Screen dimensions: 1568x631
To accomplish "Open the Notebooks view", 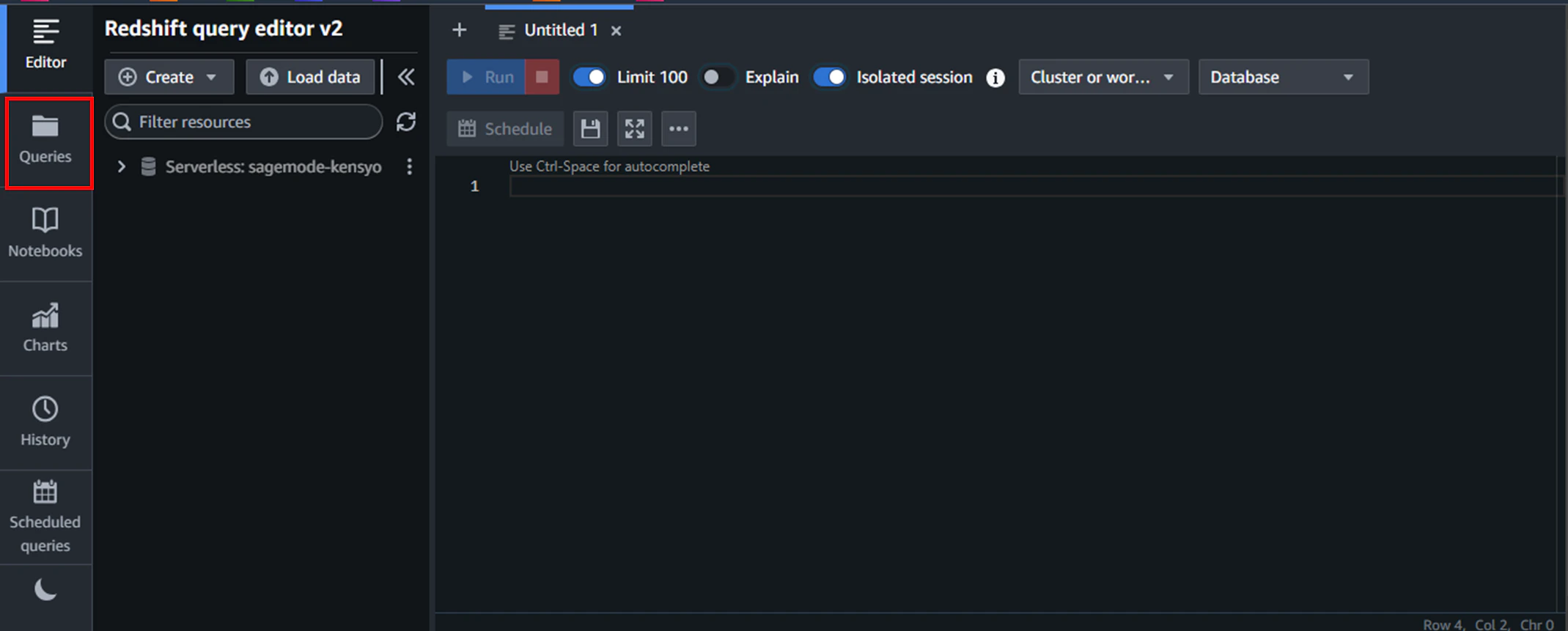I will 45,235.
